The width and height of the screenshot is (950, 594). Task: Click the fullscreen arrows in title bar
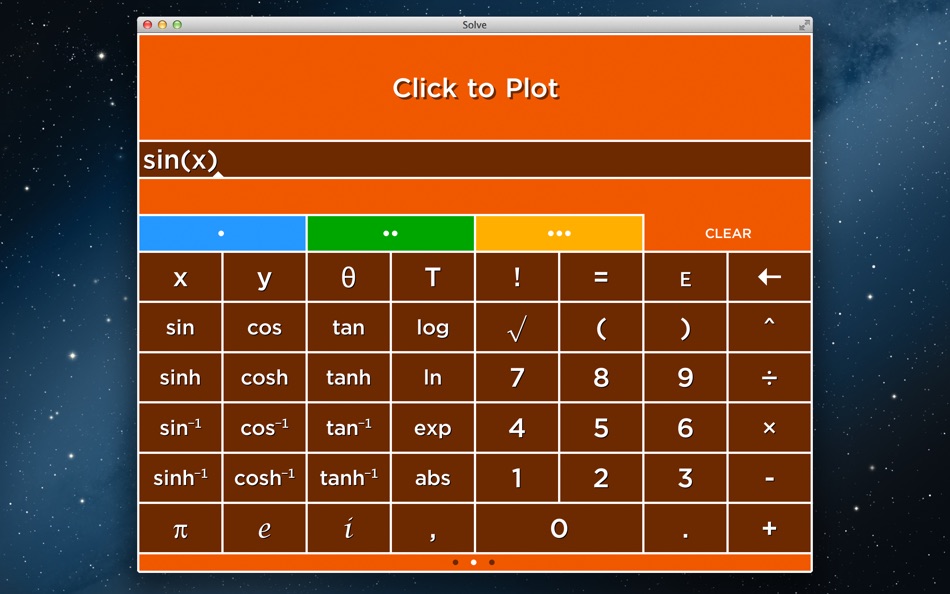tap(804, 25)
